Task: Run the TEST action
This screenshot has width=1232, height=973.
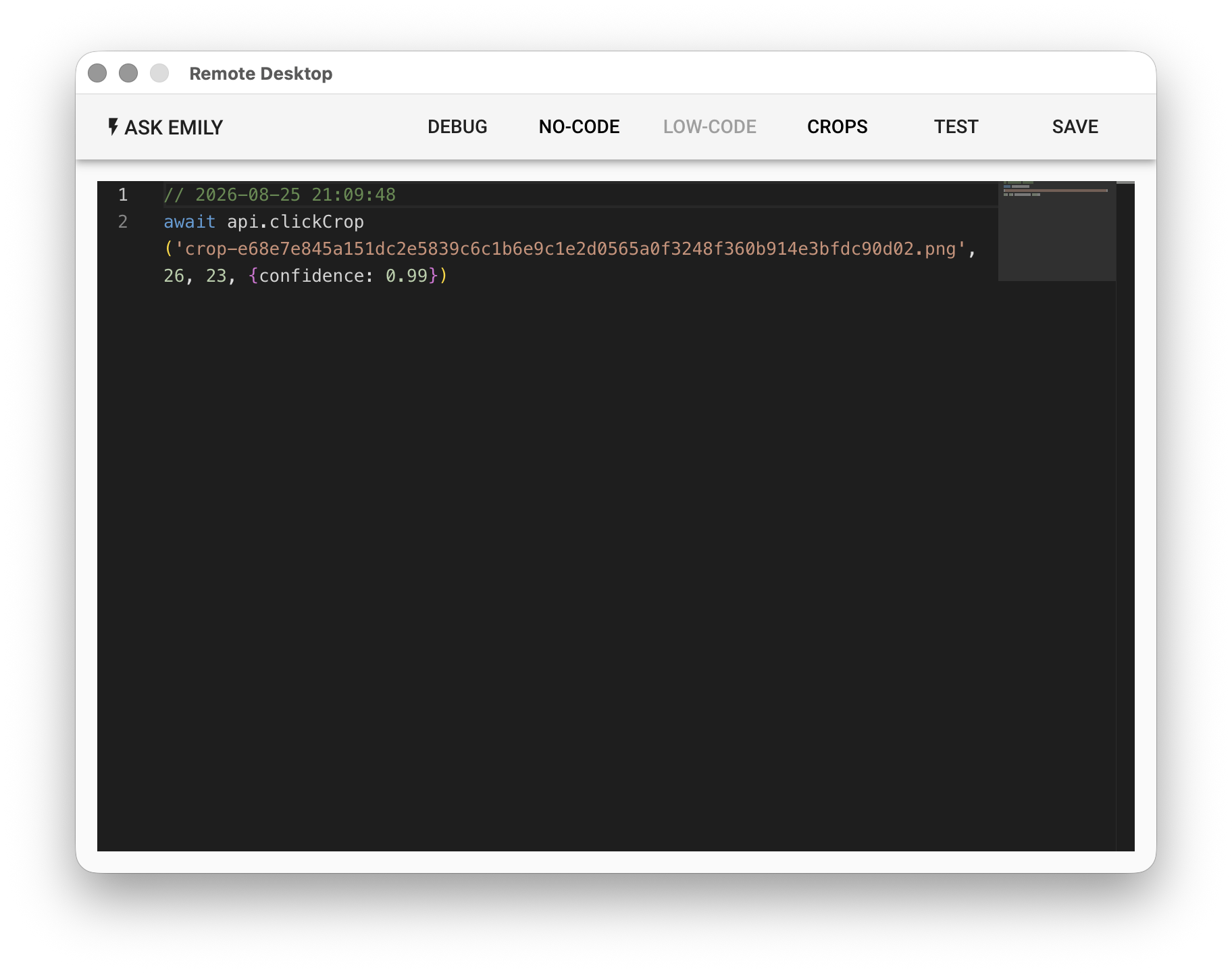Action: pyautogui.click(x=956, y=127)
